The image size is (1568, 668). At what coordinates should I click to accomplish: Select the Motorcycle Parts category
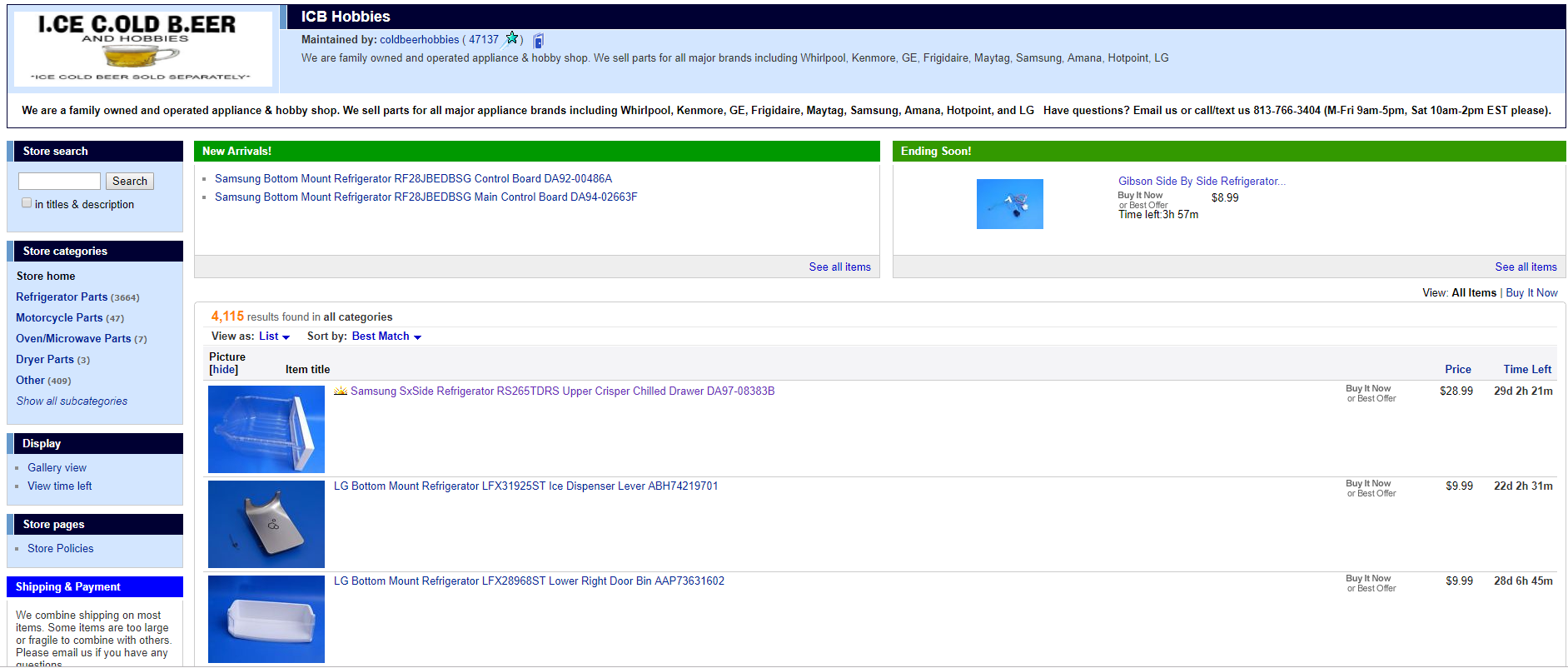(x=59, y=318)
